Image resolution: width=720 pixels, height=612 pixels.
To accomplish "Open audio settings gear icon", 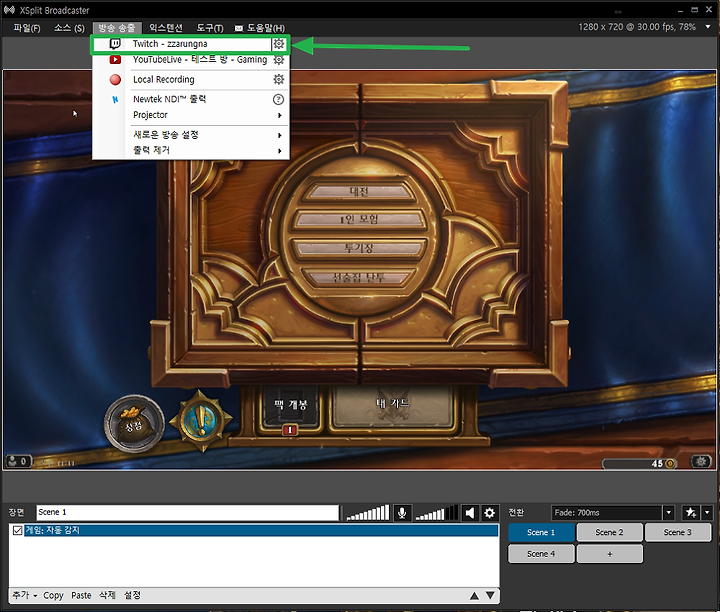I will 489,512.
